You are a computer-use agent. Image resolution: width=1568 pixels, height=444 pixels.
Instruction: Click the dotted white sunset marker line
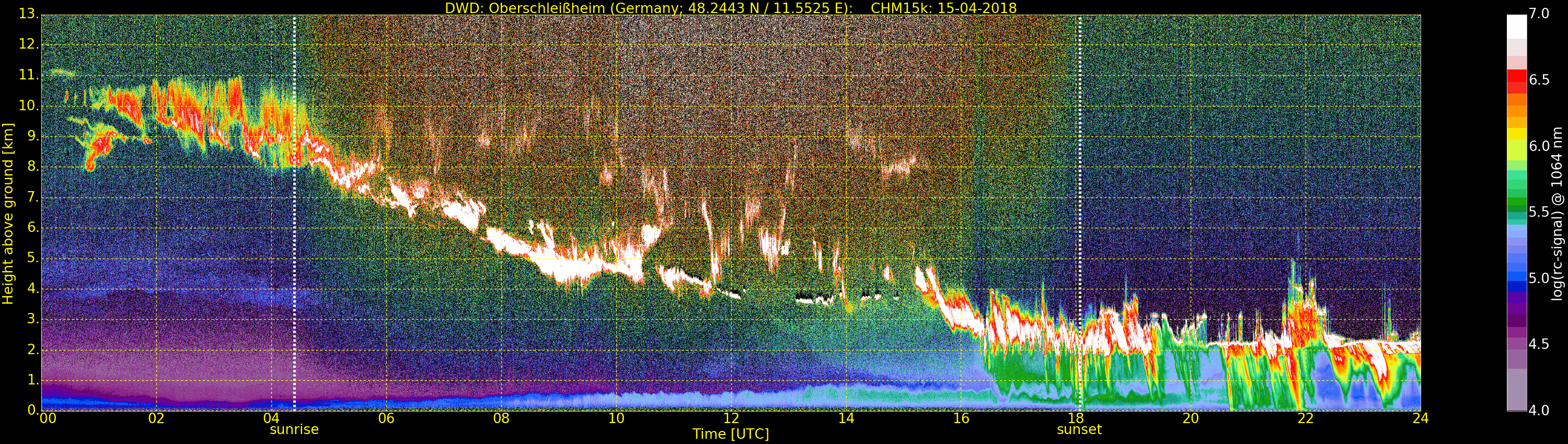pos(1080,213)
